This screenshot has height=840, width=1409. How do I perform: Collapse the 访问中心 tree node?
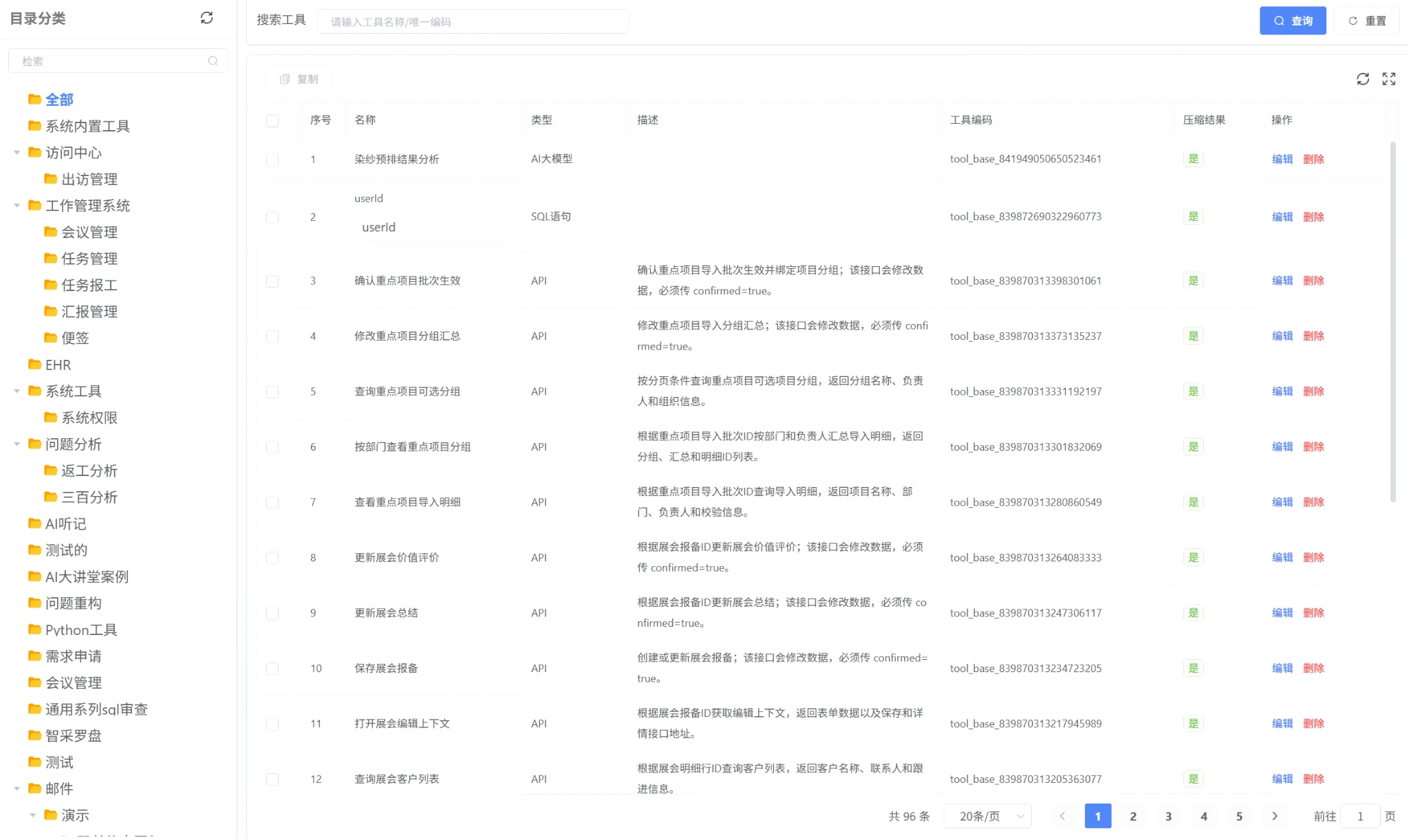tap(17, 152)
